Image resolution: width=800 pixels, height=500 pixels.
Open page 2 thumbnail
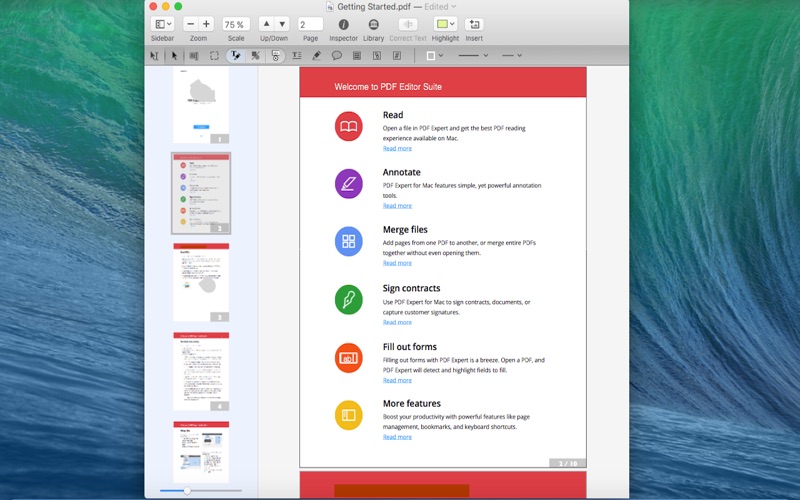point(201,193)
